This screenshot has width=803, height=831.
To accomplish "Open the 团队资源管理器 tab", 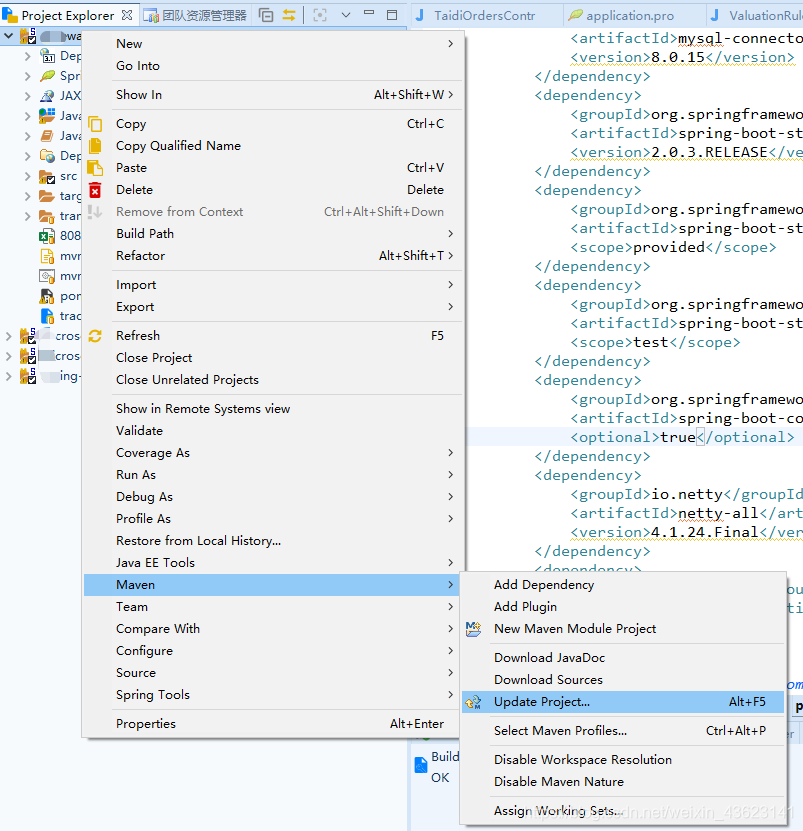I will pyautogui.click(x=196, y=15).
